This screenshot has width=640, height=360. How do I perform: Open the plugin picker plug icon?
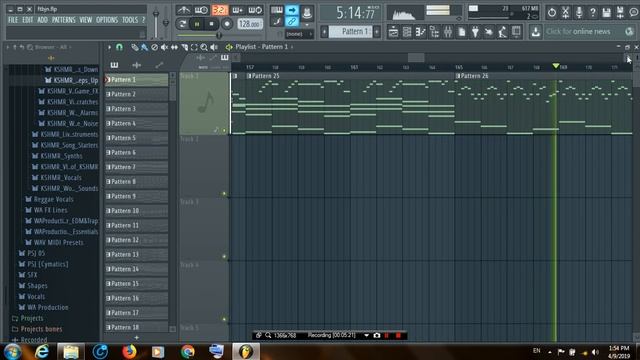coord(475,31)
